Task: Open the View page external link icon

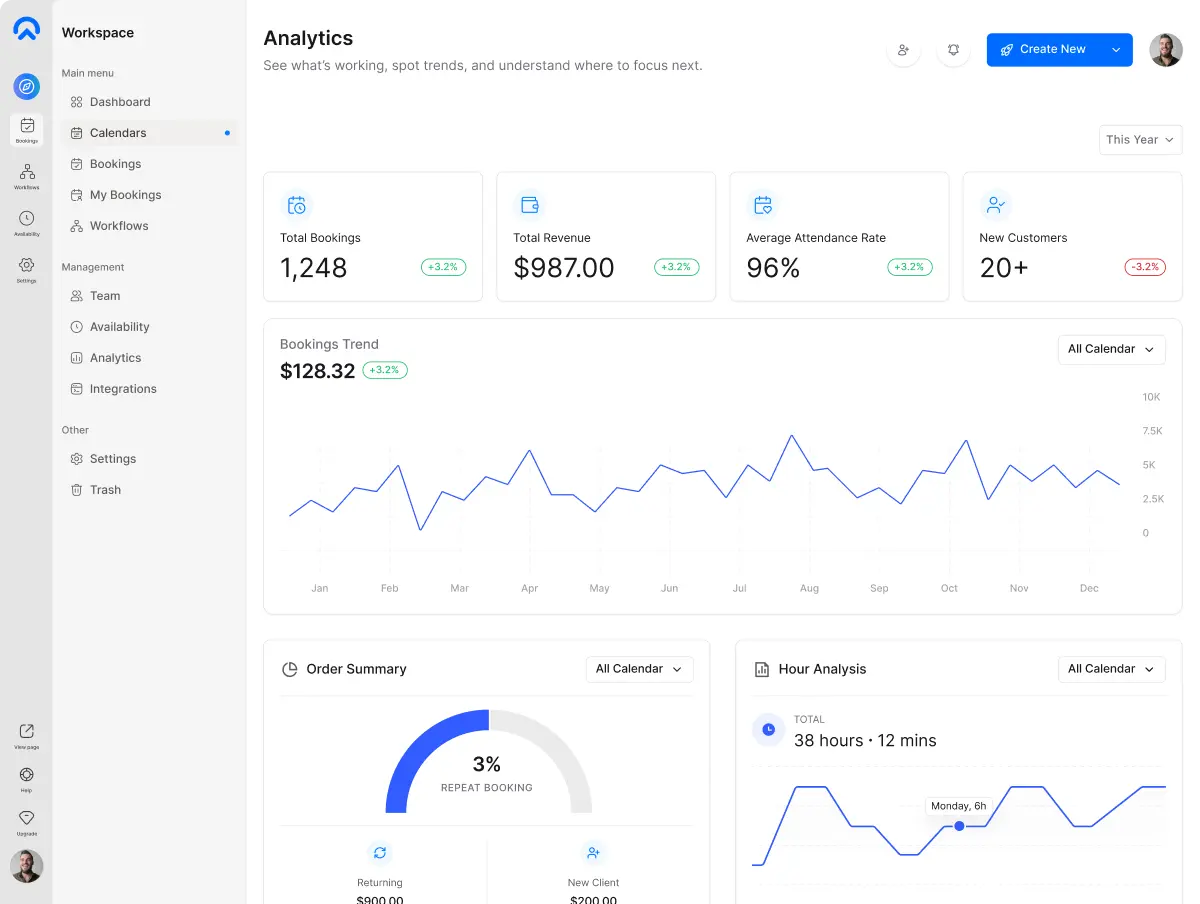Action: 27,732
